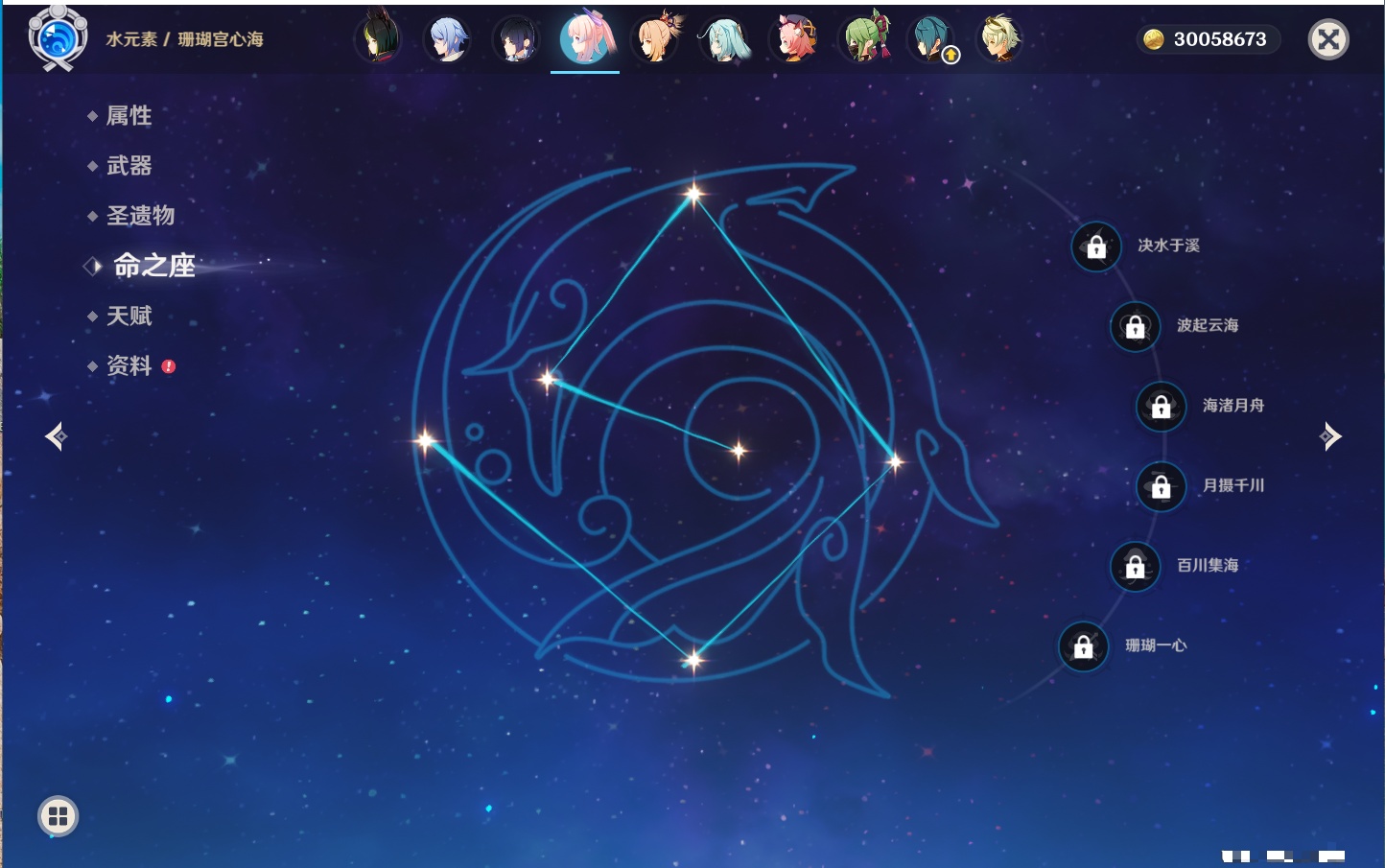The image size is (1385, 868).
Task: Click the lock icon for 珊瑚一心
Action: [1083, 646]
